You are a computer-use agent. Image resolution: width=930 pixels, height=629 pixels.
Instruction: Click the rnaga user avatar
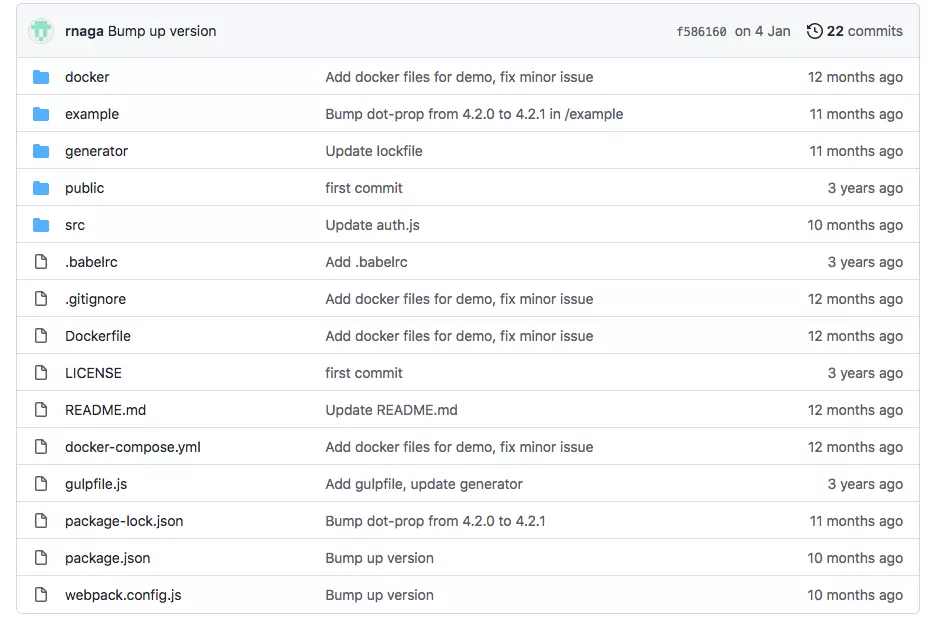point(41,31)
